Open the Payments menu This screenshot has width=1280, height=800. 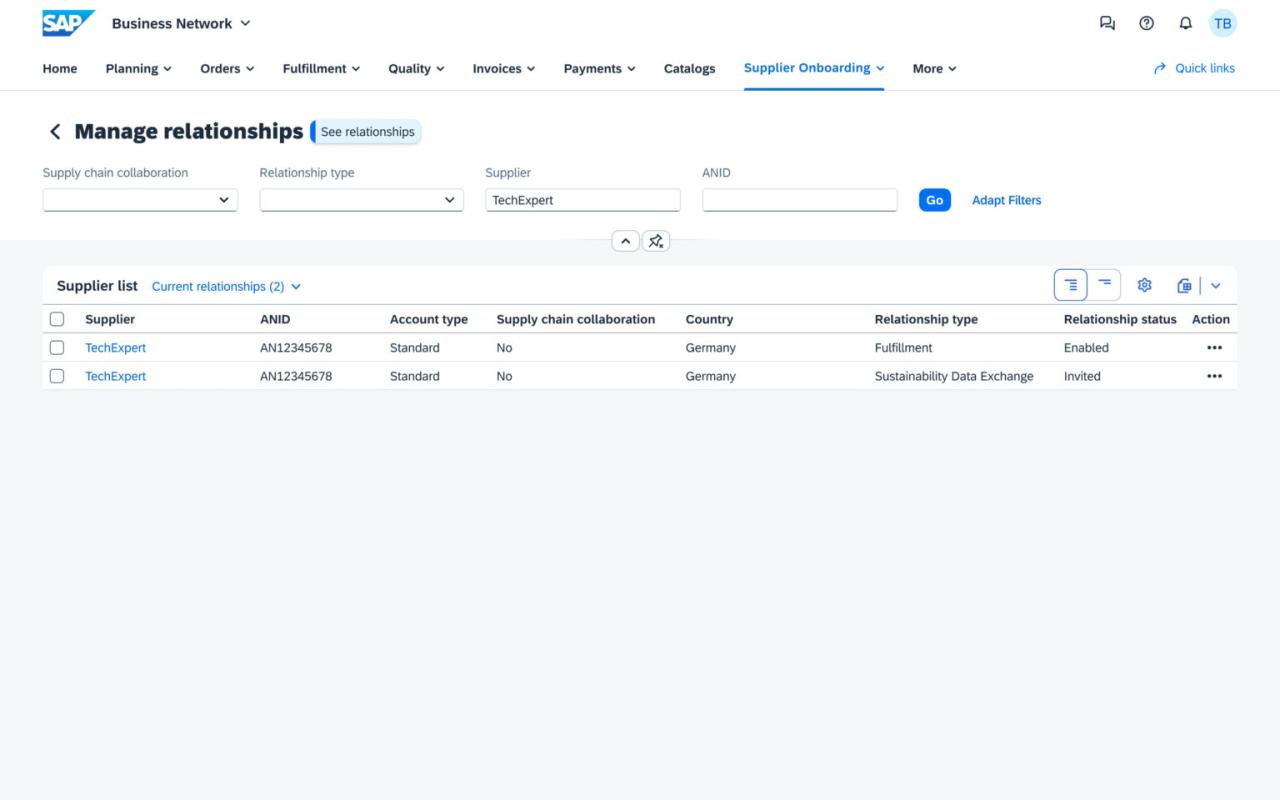[x=600, y=68]
